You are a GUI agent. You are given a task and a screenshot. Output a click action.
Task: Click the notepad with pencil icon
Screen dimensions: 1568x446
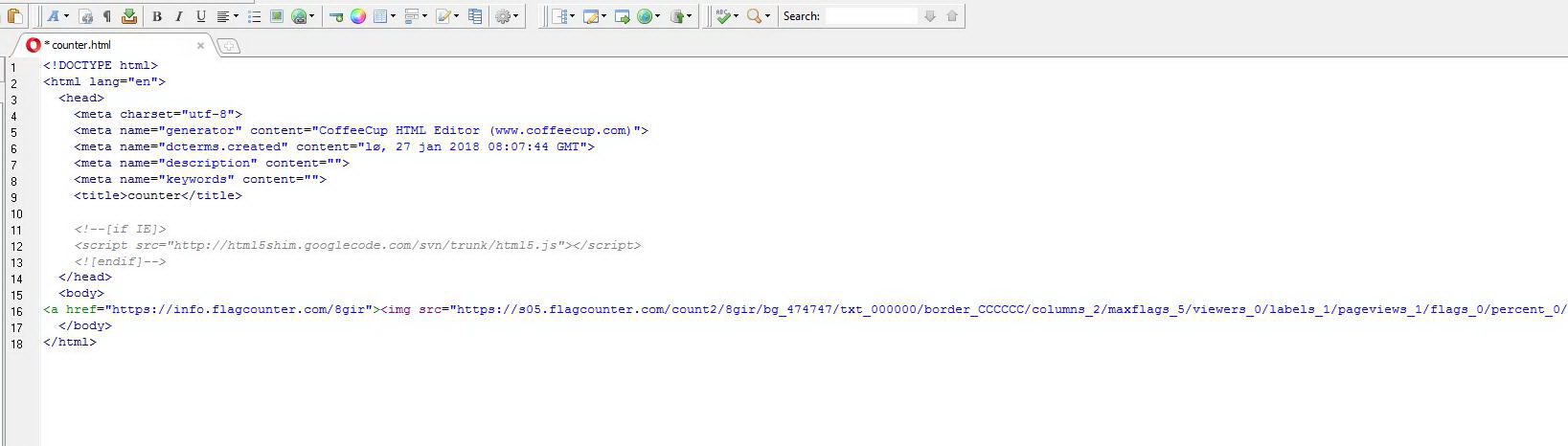pos(444,16)
